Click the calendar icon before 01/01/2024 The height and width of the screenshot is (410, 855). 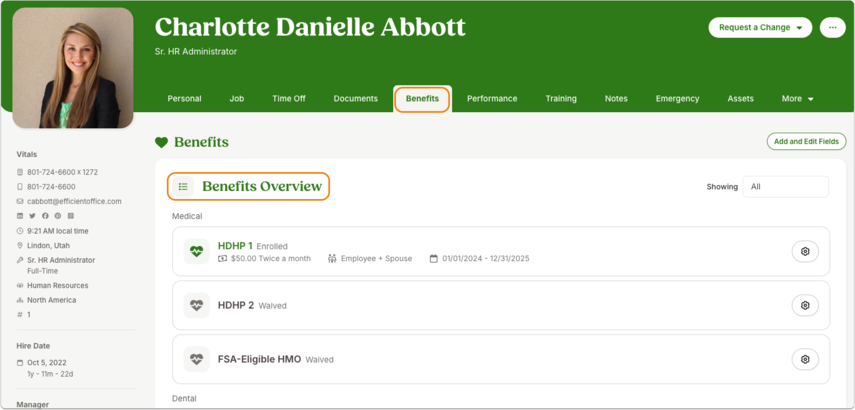[x=433, y=258]
